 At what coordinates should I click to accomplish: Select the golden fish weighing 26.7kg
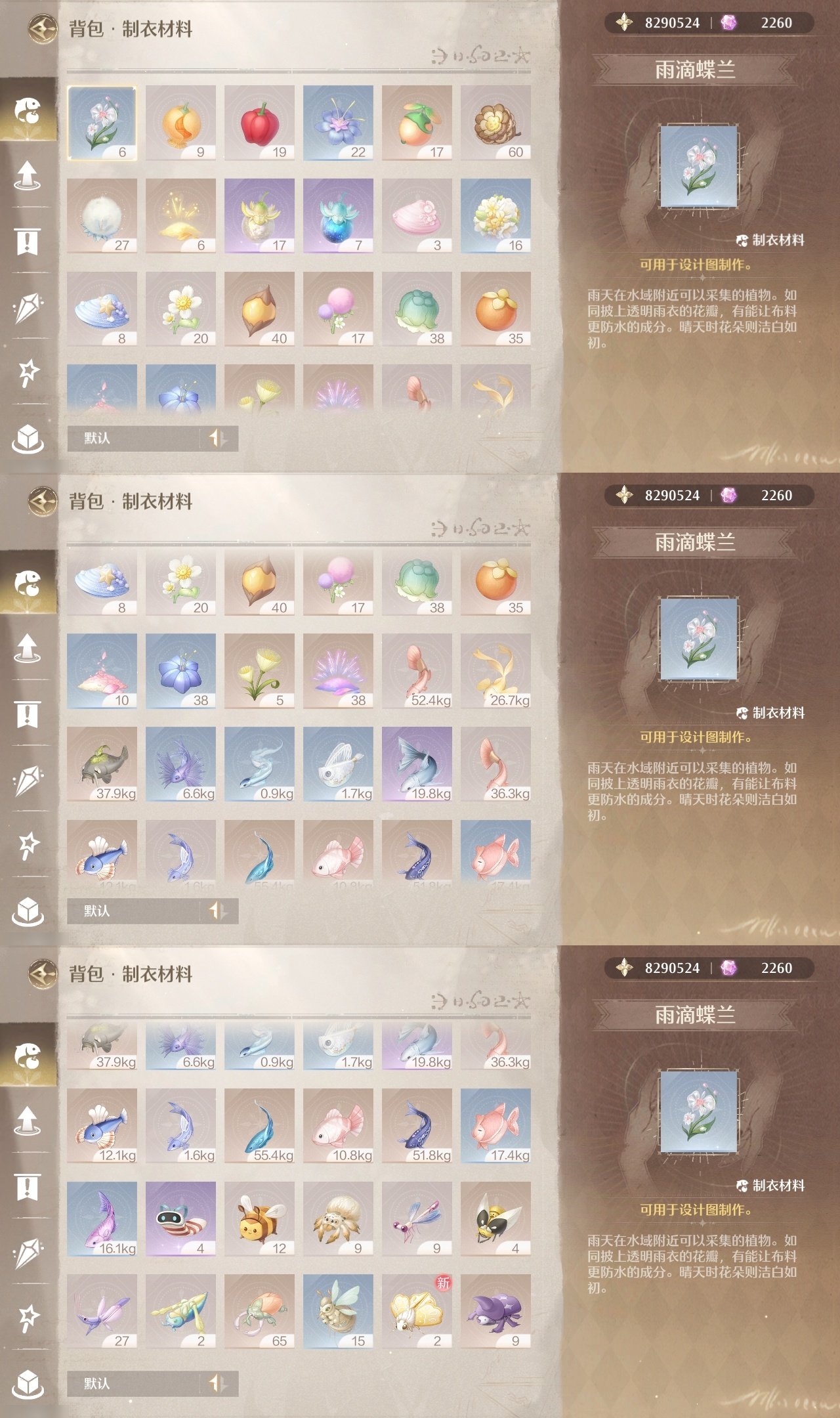(x=495, y=672)
